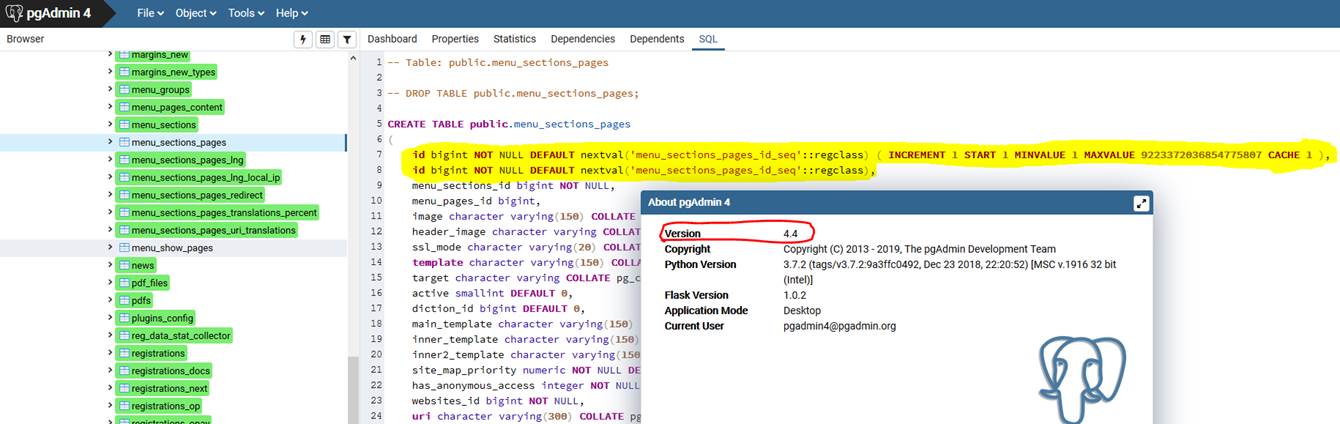This screenshot has width=1340, height=424.
Task: Switch to the Dependencies tab
Action: click(583, 39)
